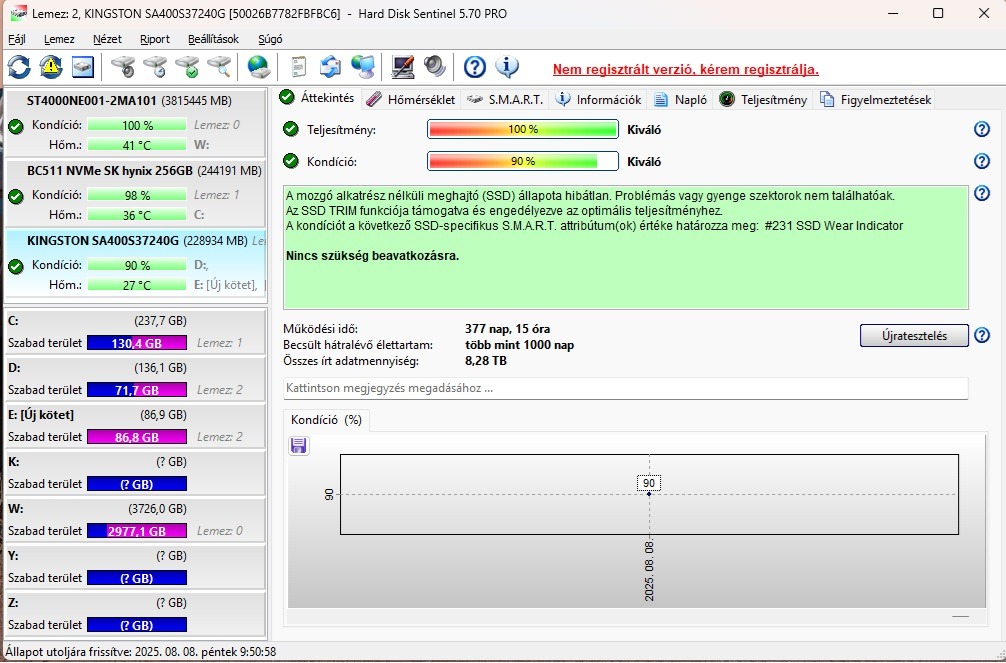Click help icon beside Kondíció bar
This screenshot has width=1006, height=663.
pyautogui.click(x=982, y=161)
